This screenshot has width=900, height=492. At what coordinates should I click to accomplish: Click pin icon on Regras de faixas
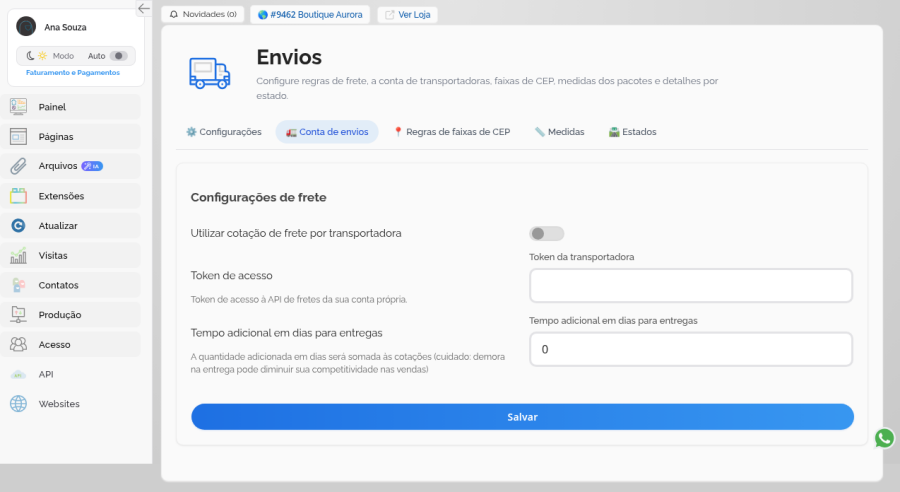click(398, 132)
